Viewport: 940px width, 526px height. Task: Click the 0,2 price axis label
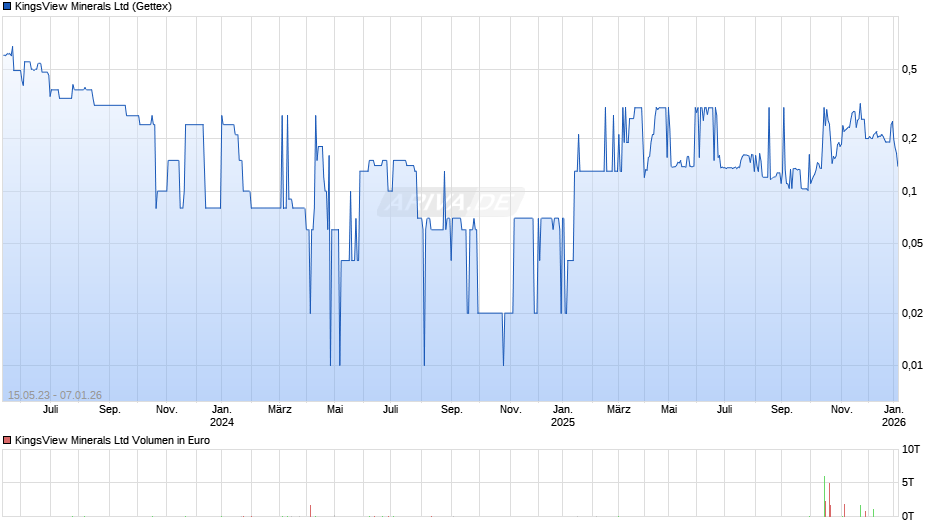pos(909,139)
